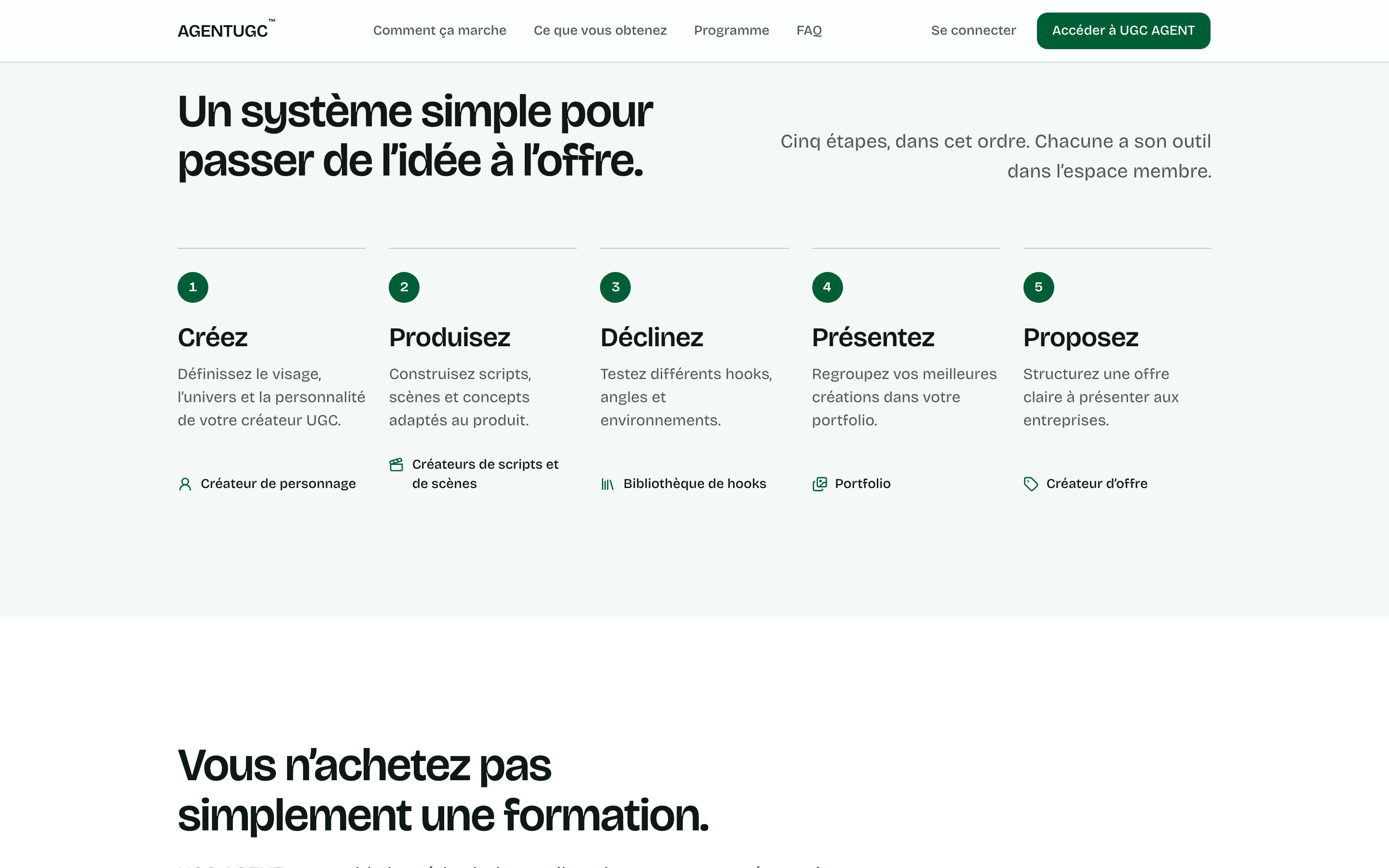Go to Ce que vous obtenez section
1389x868 pixels.
[x=600, y=30]
